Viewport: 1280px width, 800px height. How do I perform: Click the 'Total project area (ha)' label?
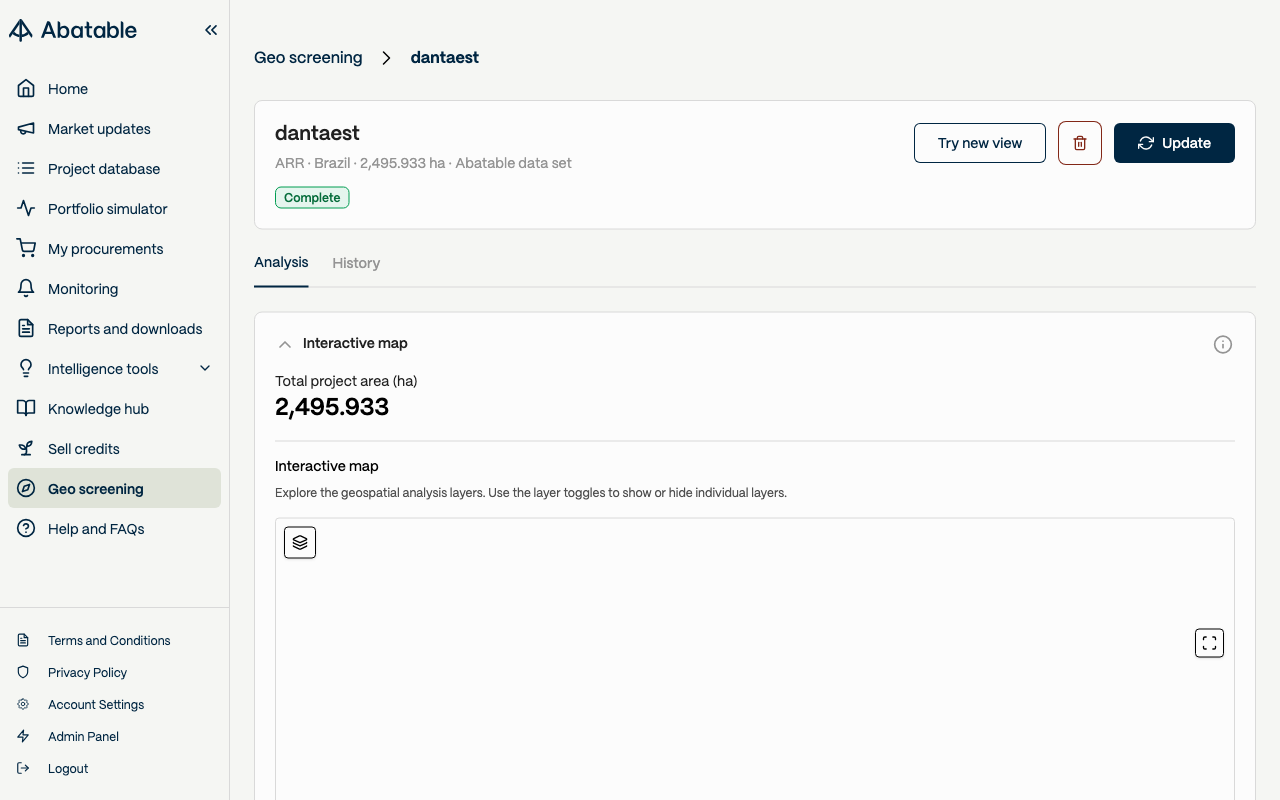pos(346,381)
